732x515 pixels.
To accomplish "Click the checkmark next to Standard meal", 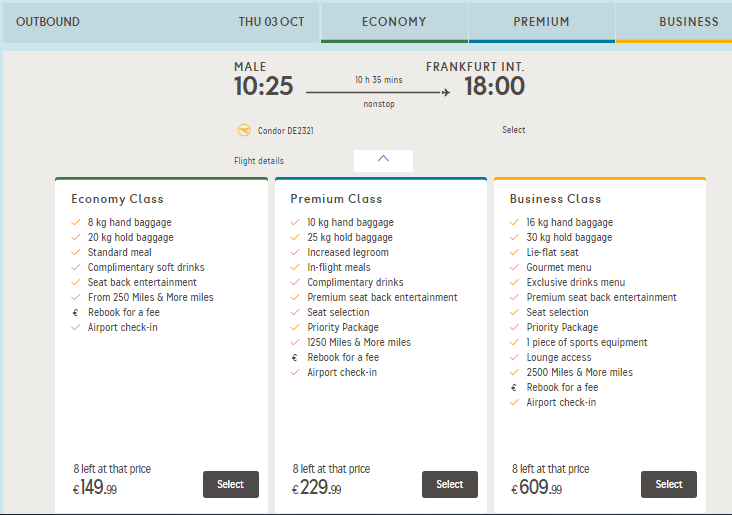I will coord(75,253).
